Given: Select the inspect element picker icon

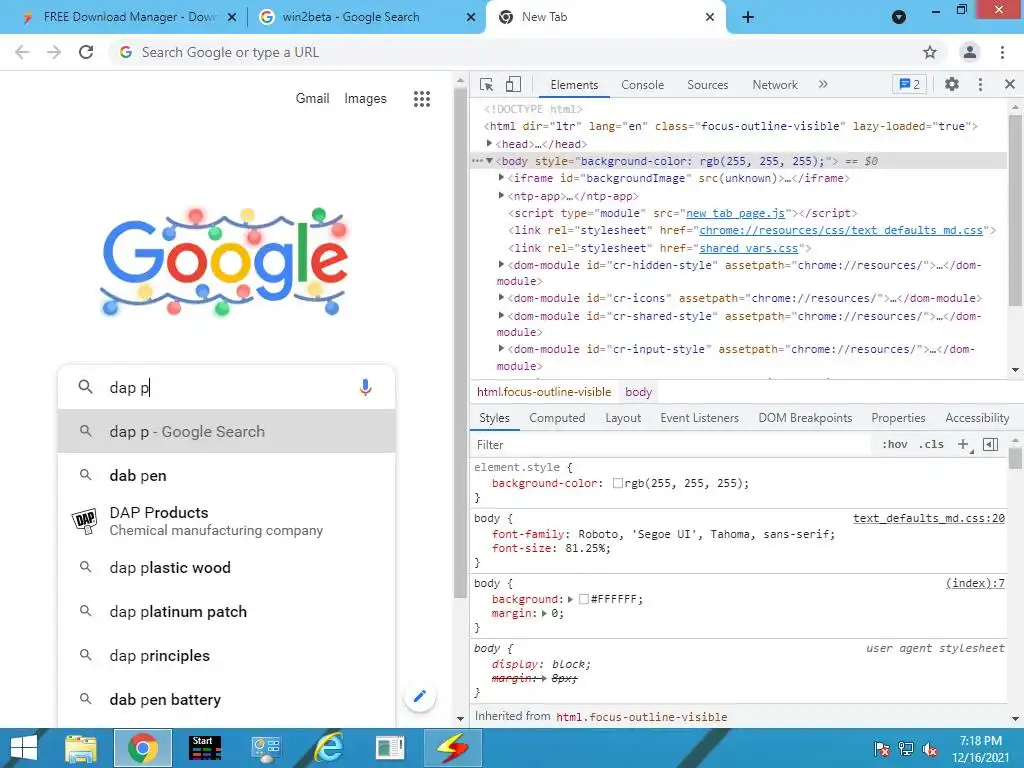Looking at the screenshot, I should 487,85.
